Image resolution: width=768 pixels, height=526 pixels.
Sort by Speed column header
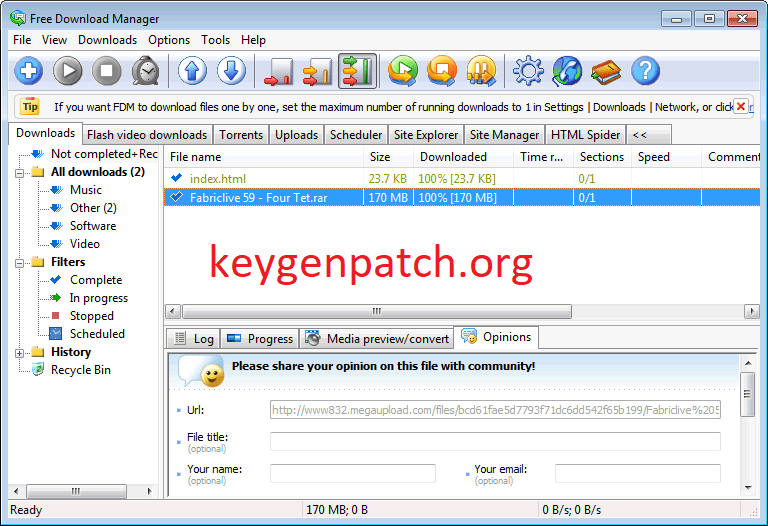tap(666, 157)
